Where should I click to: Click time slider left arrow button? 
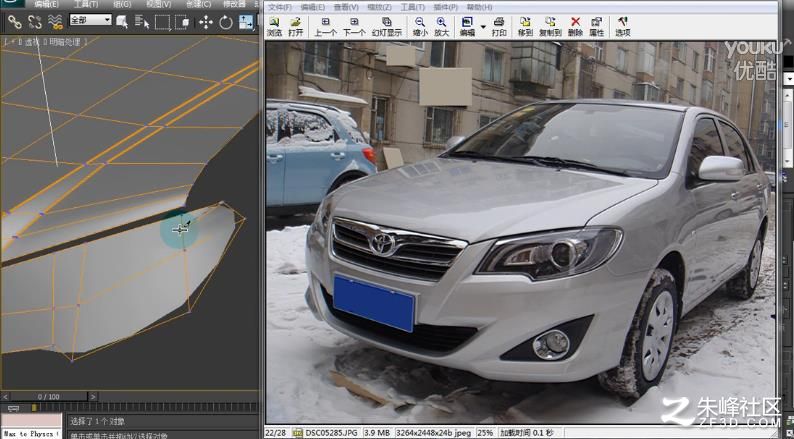pos(5,396)
